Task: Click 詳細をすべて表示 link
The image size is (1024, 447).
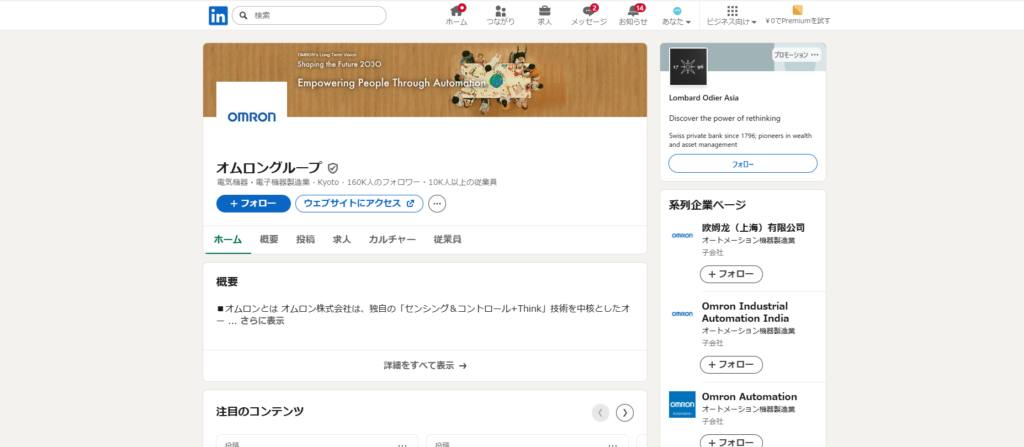Action: (425, 366)
